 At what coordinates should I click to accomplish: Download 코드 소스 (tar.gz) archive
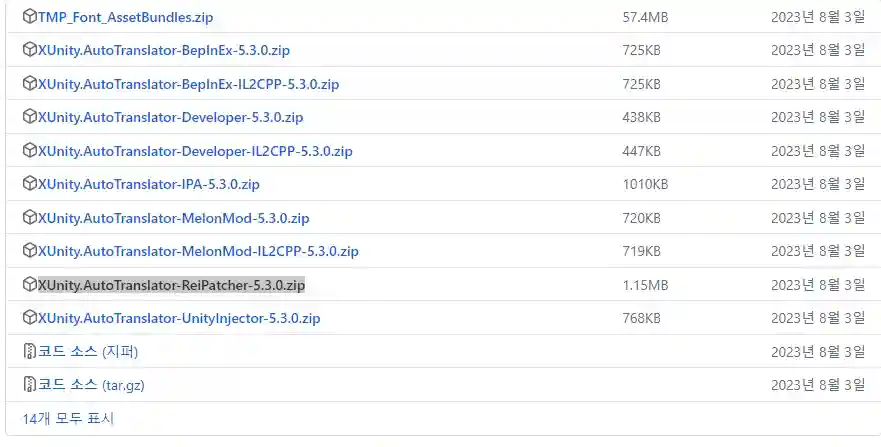click(91, 385)
